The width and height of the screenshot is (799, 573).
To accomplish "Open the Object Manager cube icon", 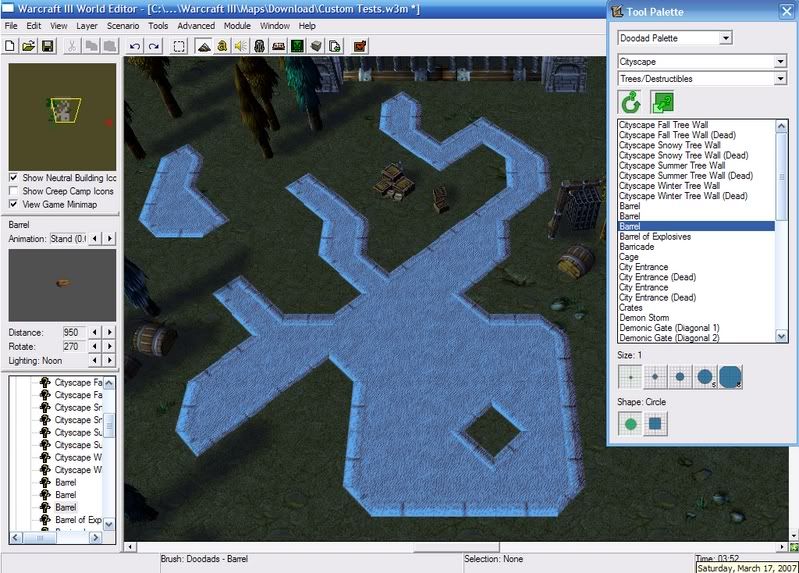I will click(x=316, y=46).
